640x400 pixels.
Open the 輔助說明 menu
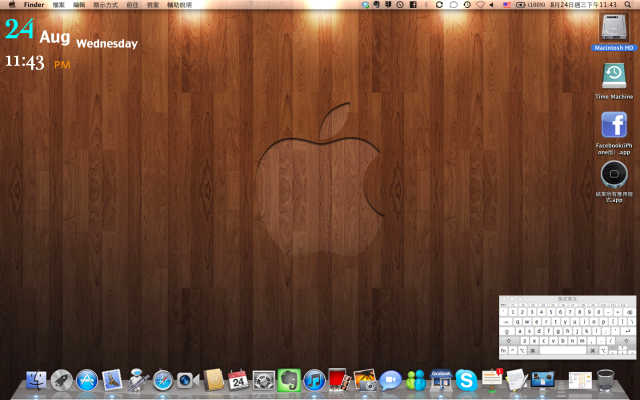(x=180, y=5)
